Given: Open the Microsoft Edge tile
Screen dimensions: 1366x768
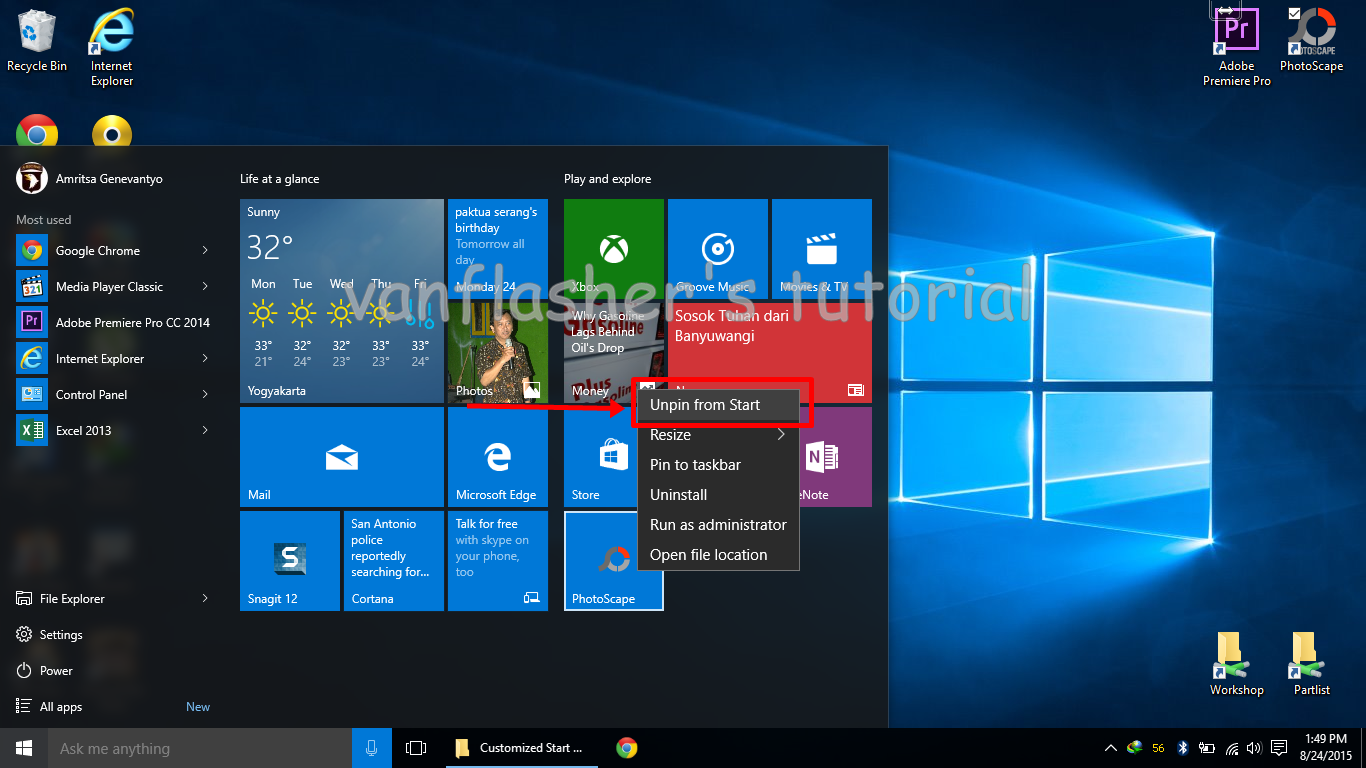Looking at the screenshot, I should 497,457.
